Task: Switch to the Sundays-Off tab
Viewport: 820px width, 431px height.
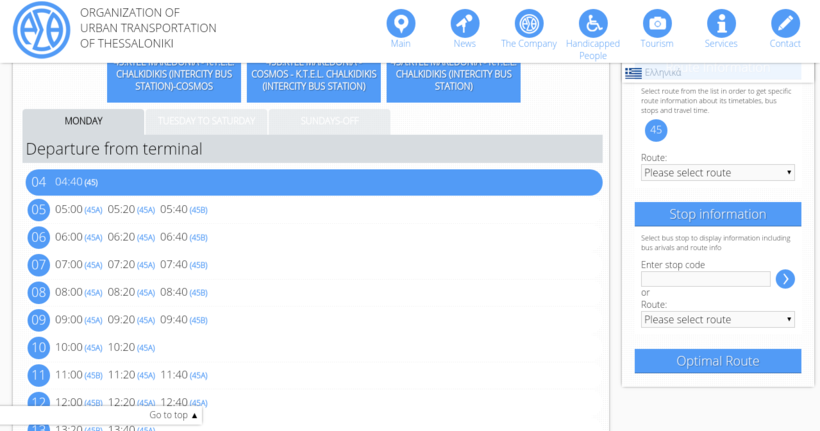Action: click(329, 121)
